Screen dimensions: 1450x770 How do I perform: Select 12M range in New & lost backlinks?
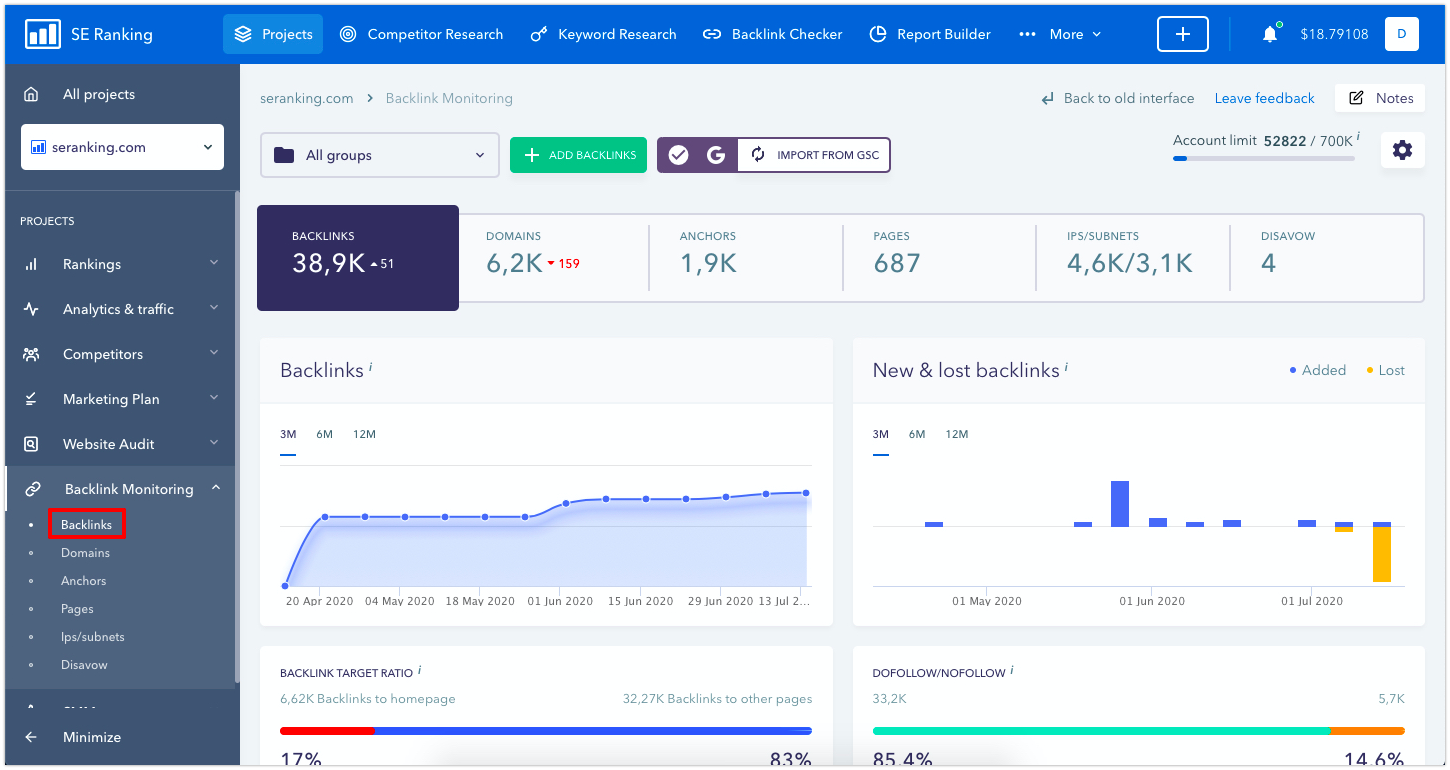(956, 434)
